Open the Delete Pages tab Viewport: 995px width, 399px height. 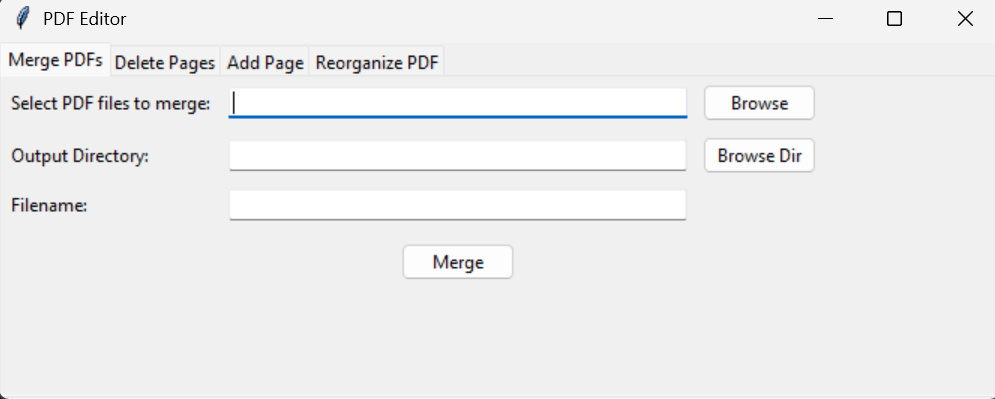click(x=165, y=63)
